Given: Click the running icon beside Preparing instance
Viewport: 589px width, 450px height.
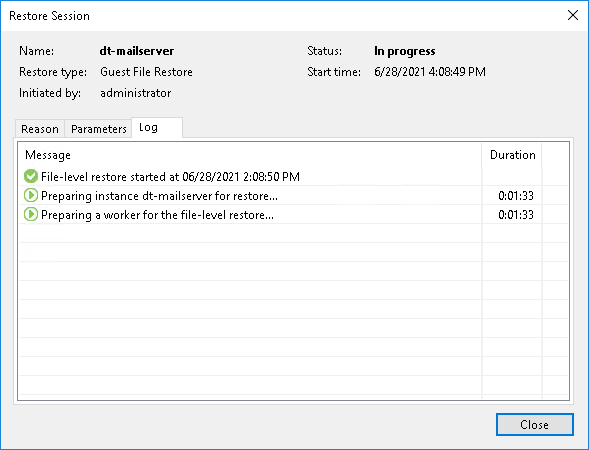Looking at the screenshot, I should (x=31, y=195).
